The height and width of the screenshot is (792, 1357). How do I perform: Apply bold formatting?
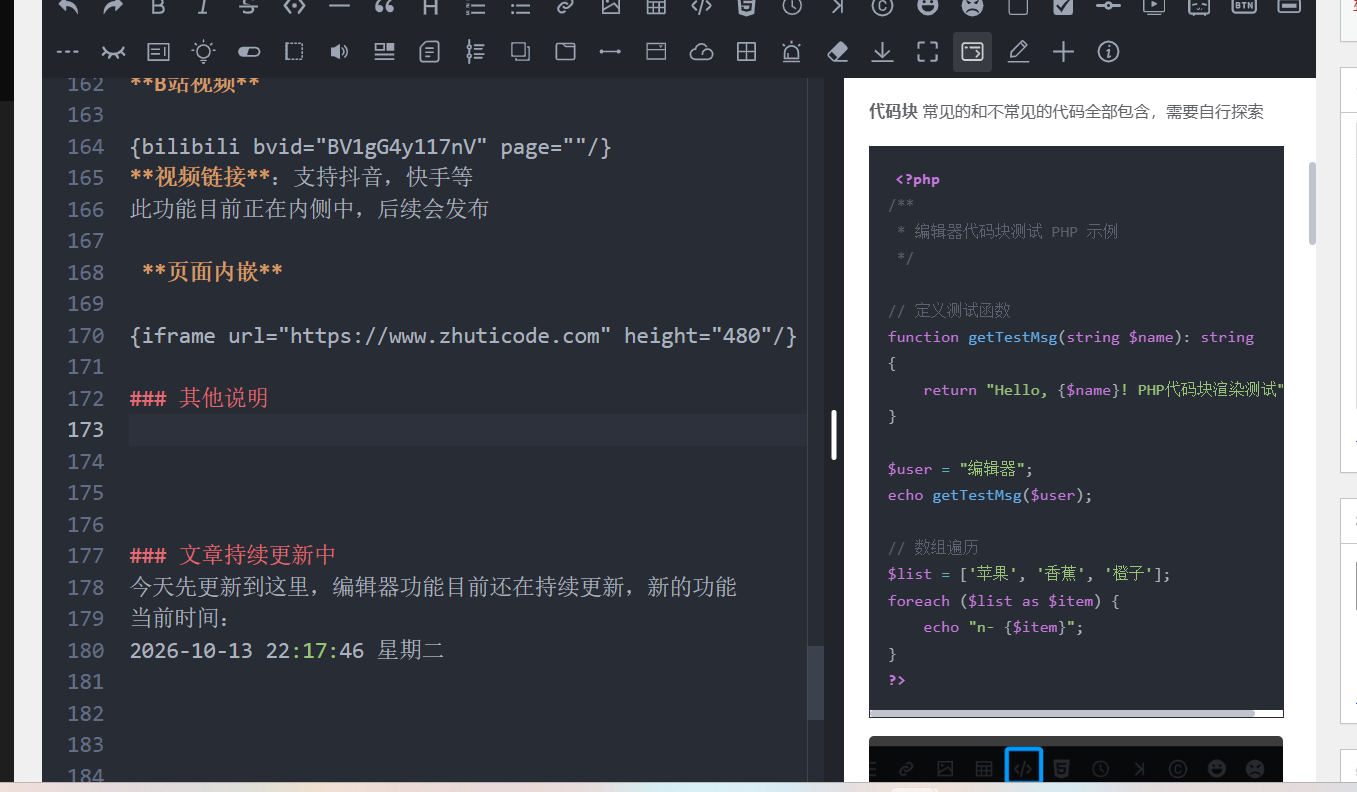(158, 6)
